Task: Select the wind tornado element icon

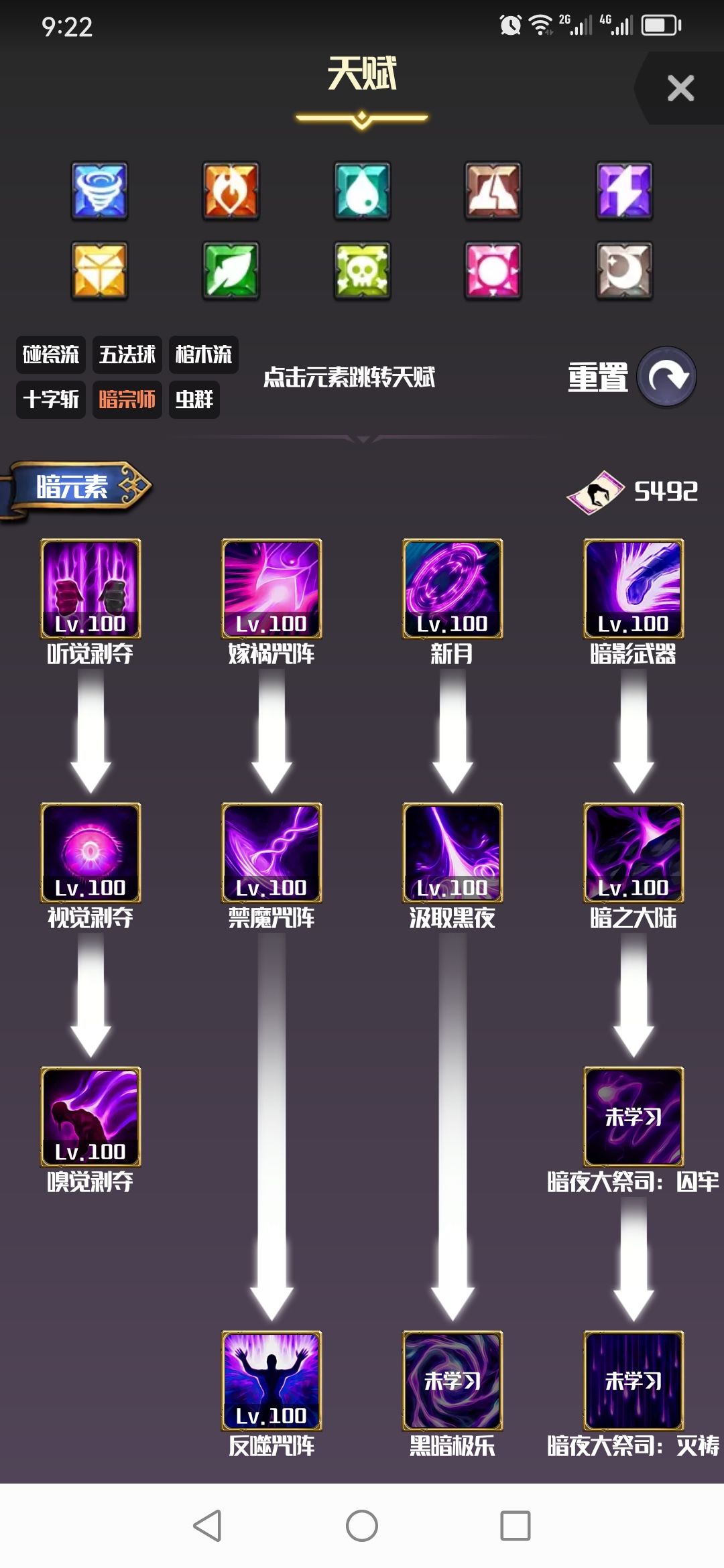Action: coord(99,191)
